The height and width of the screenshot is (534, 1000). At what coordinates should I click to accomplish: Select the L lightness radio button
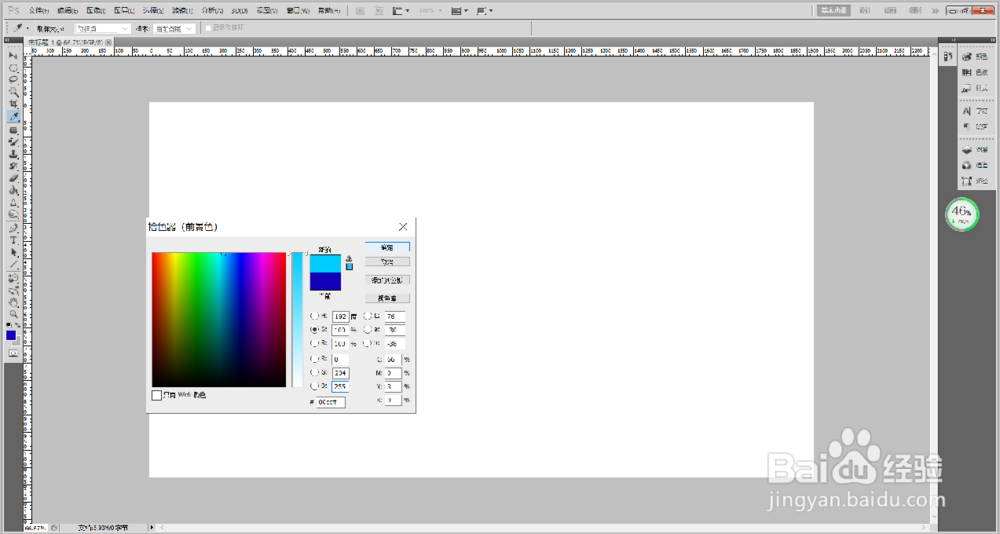pos(367,316)
